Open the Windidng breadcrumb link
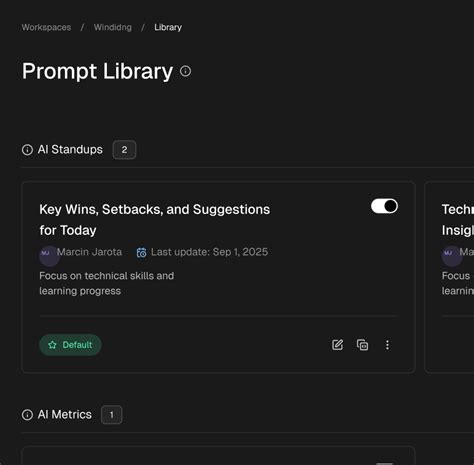This screenshot has width=474, height=465. tap(113, 27)
